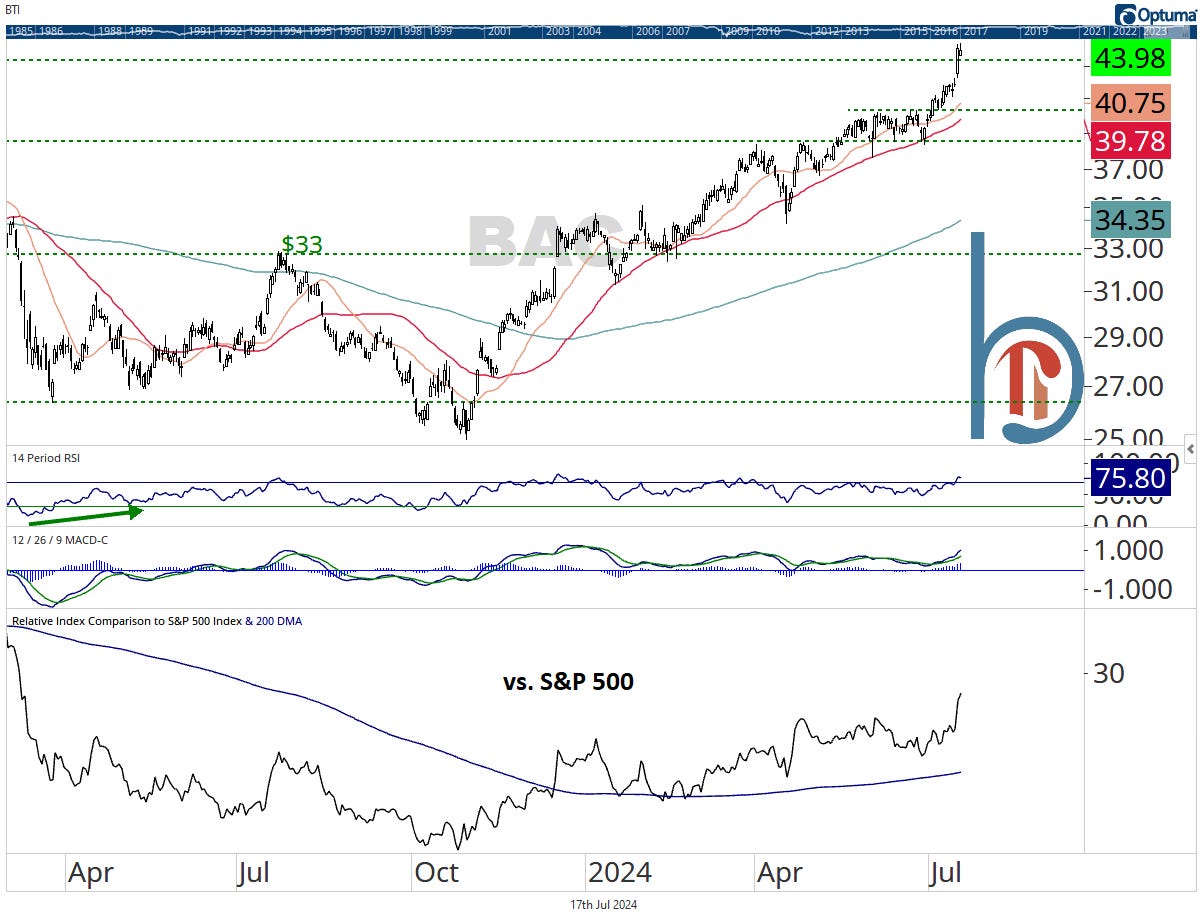
Task: Jump to 1985 in the overview timeline
Action: (x=21, y=31)
